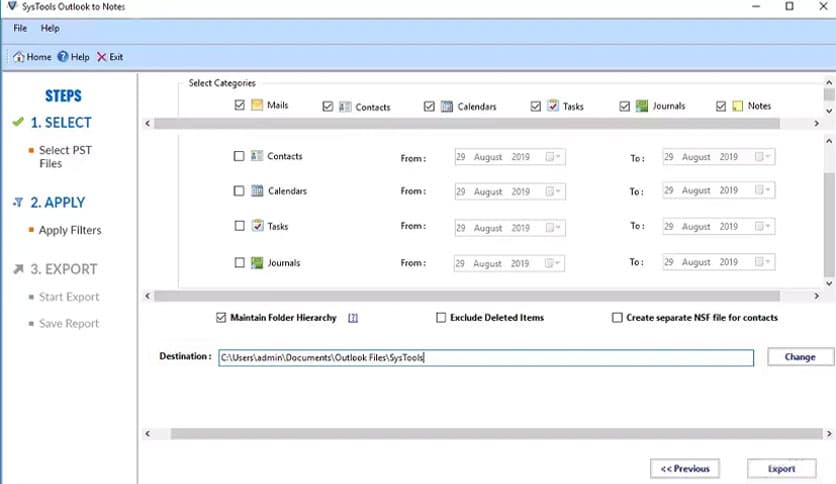Open Journals From date picker dropdown
This screenshot has height=484, width=836.
tap(552, 263)
